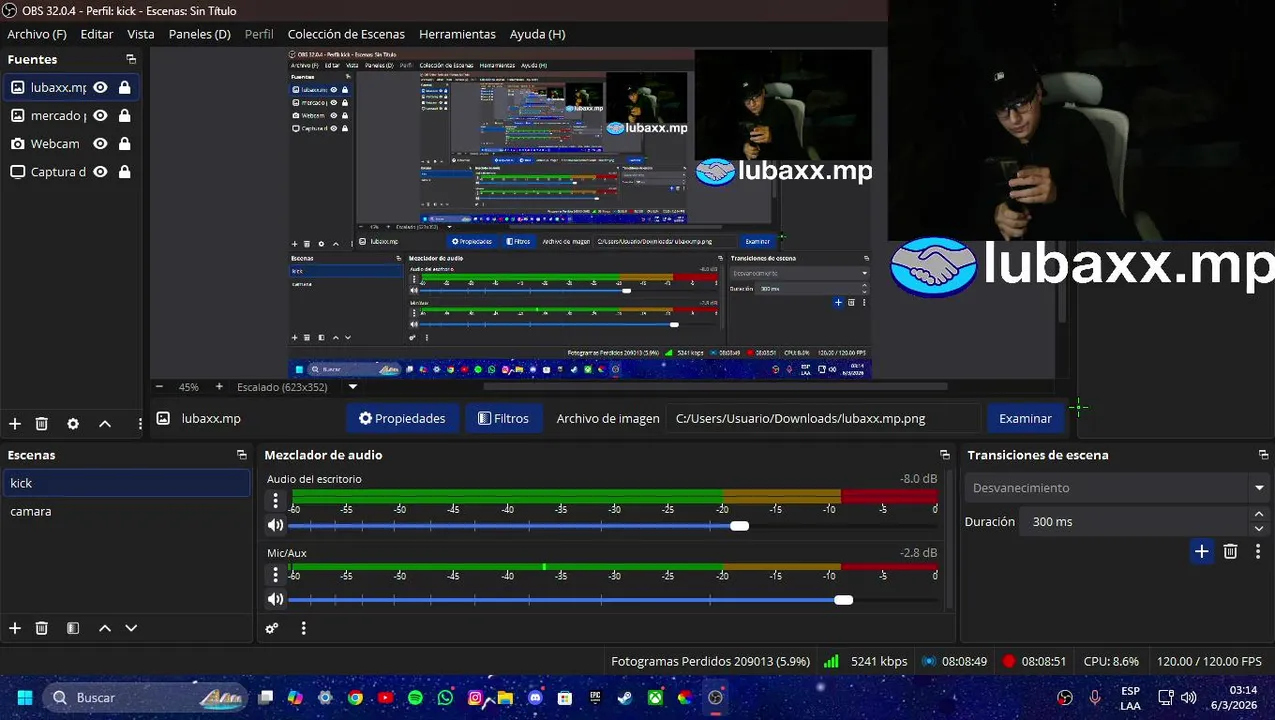The height and width of the screenshot is (720, 1275).
Task: Increase the transition Duración by one step
Action: (x=1259, y=514)
